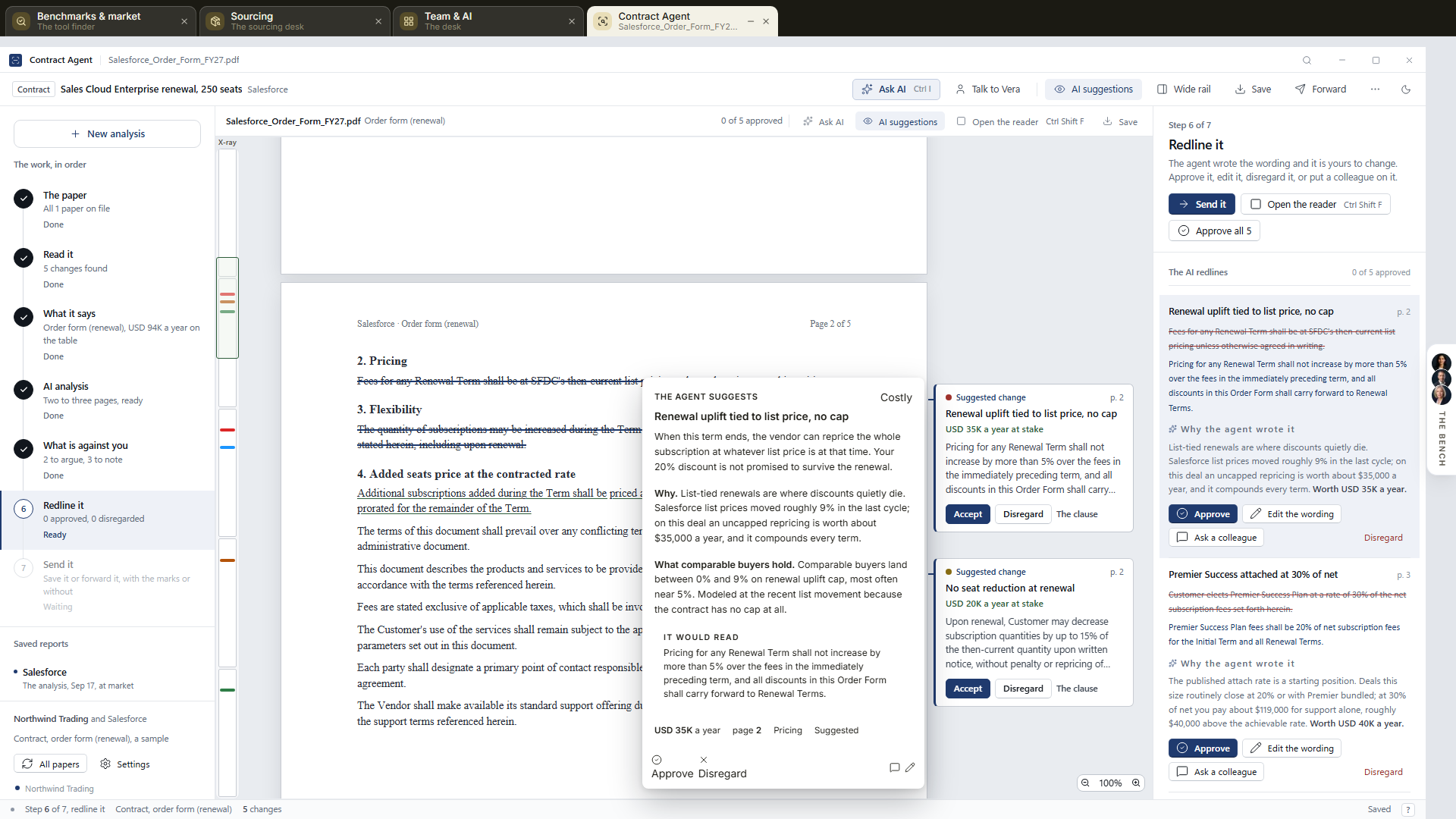Forward the contract to someone
This screenshot has height=819, width=1456.
tap(1320, 89)
